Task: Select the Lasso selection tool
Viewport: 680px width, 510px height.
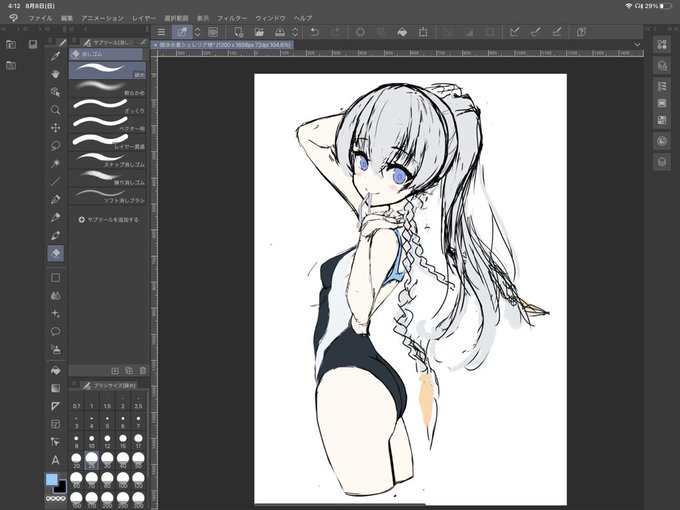Action: [x=56, y=146]
